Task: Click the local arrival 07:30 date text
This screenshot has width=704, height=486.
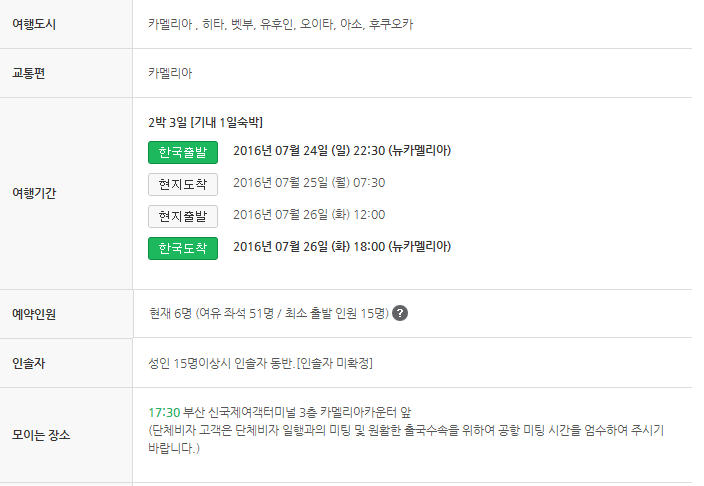Action: coord(309,183)
